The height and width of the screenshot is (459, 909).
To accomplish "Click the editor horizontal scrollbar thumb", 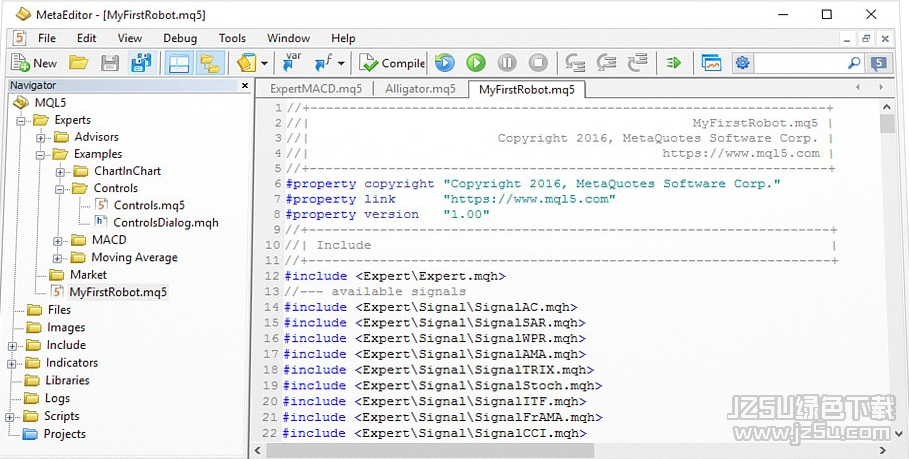I will 430,450.
